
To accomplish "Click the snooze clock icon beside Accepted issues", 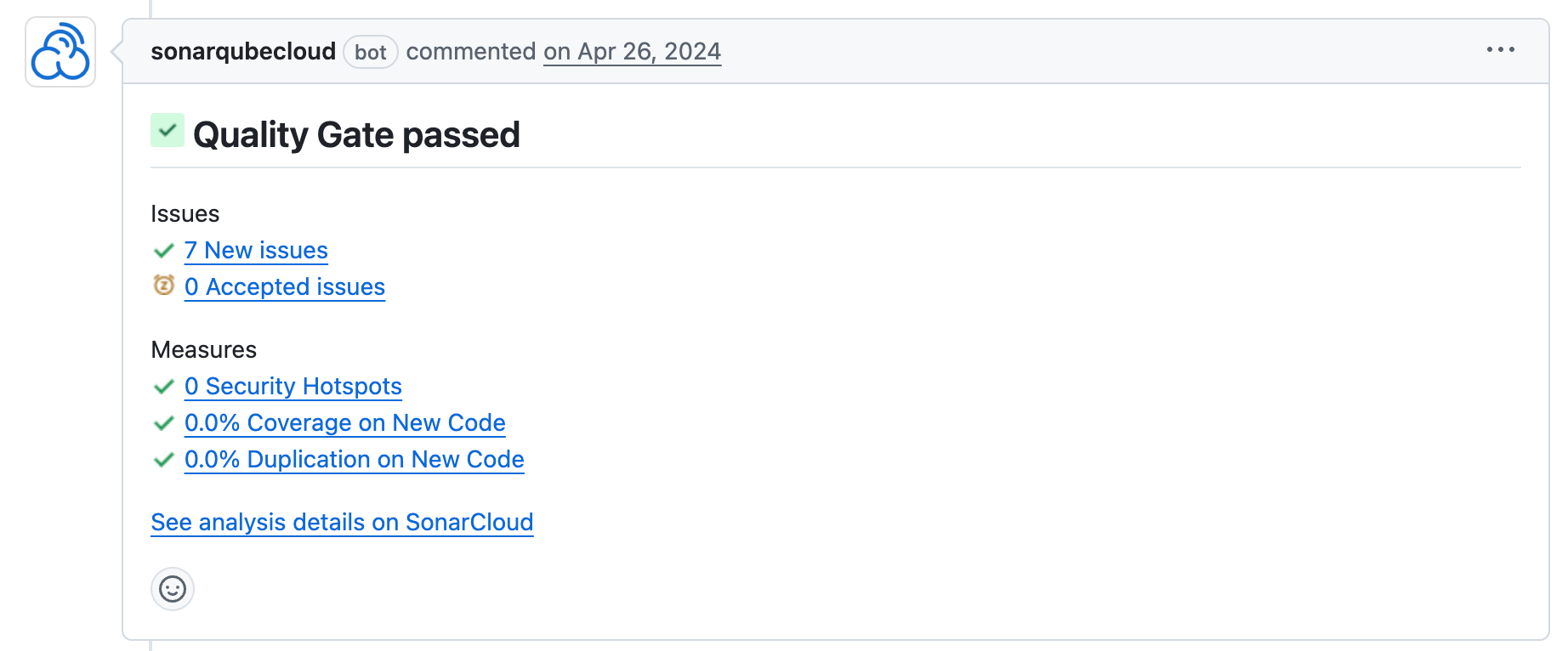I will pyautogui.click(x=164, y=286).
